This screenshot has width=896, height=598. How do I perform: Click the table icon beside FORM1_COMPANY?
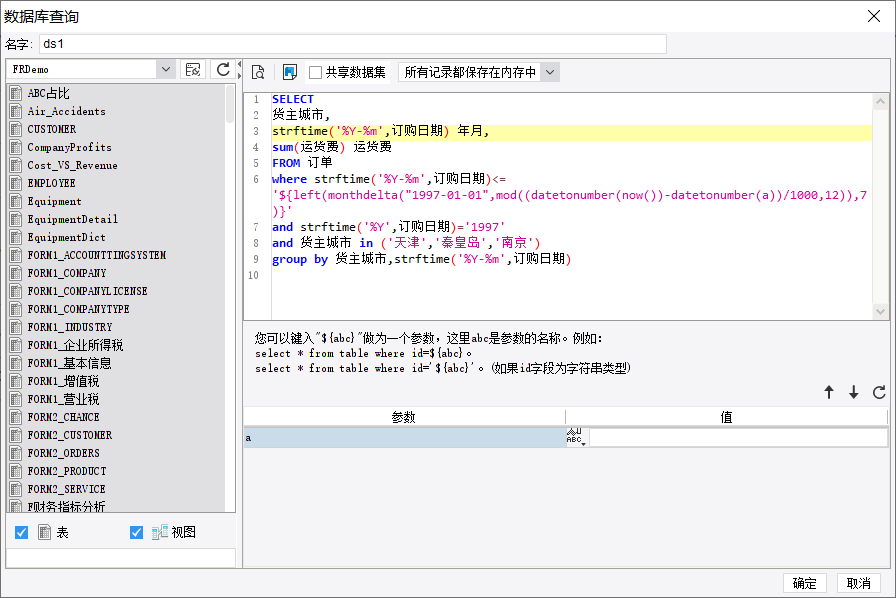(x=16, y=273)
